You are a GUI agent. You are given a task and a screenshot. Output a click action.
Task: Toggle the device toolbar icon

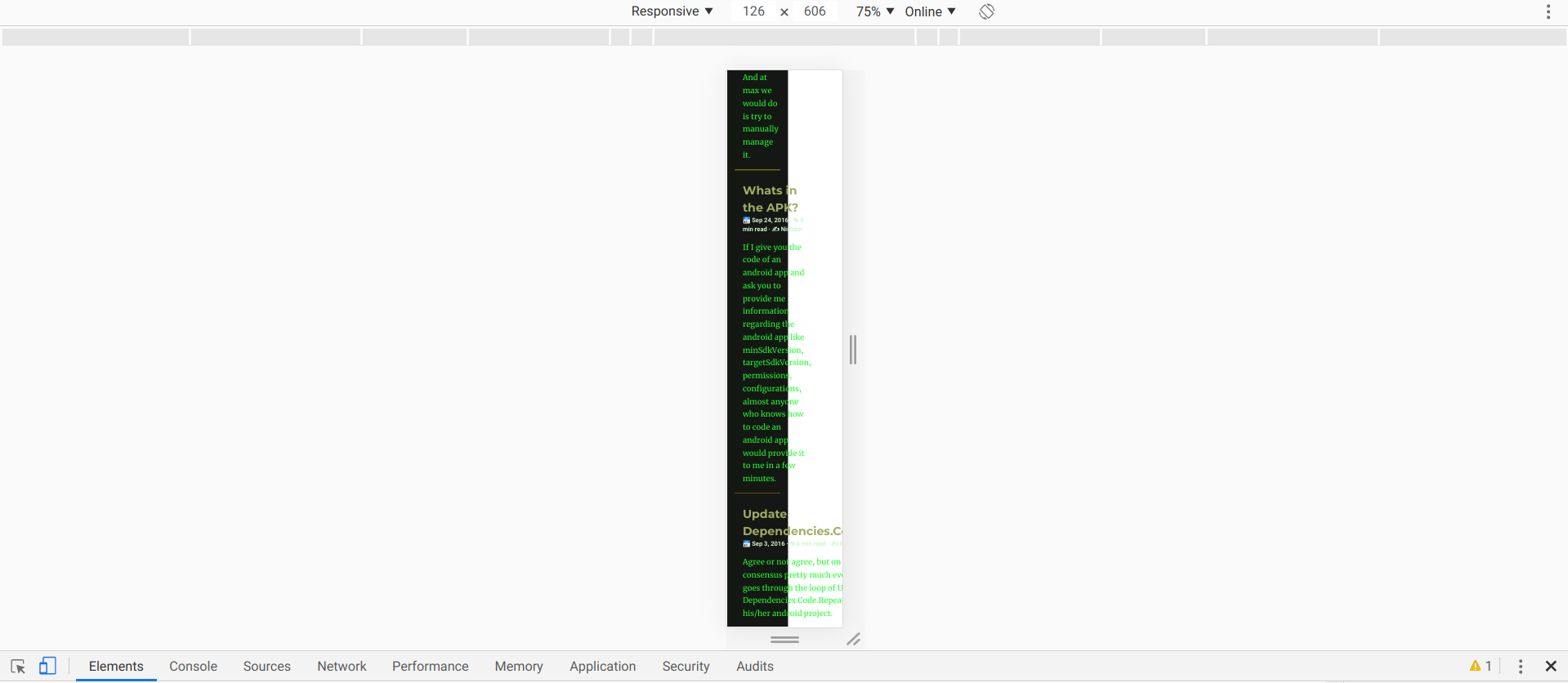coord(47,666)
